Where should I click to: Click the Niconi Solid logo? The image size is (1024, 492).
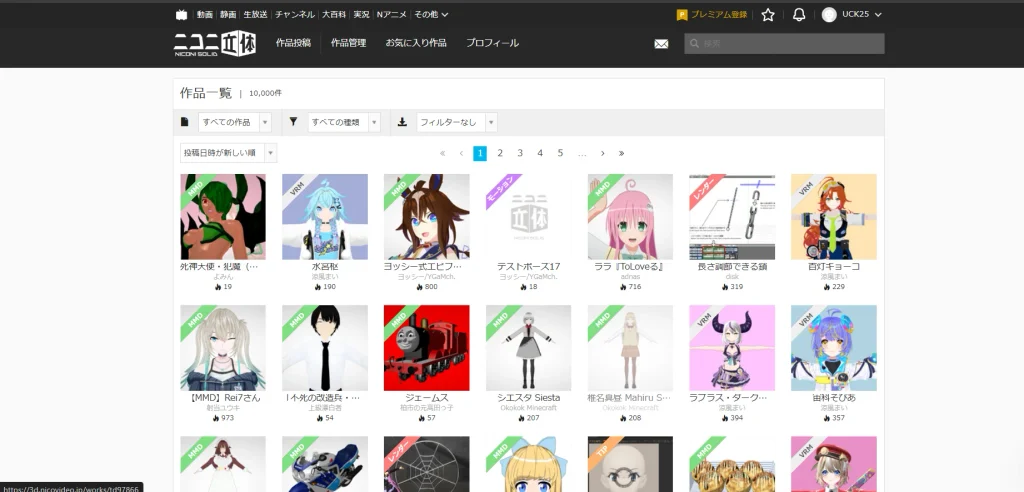point(215,43)
